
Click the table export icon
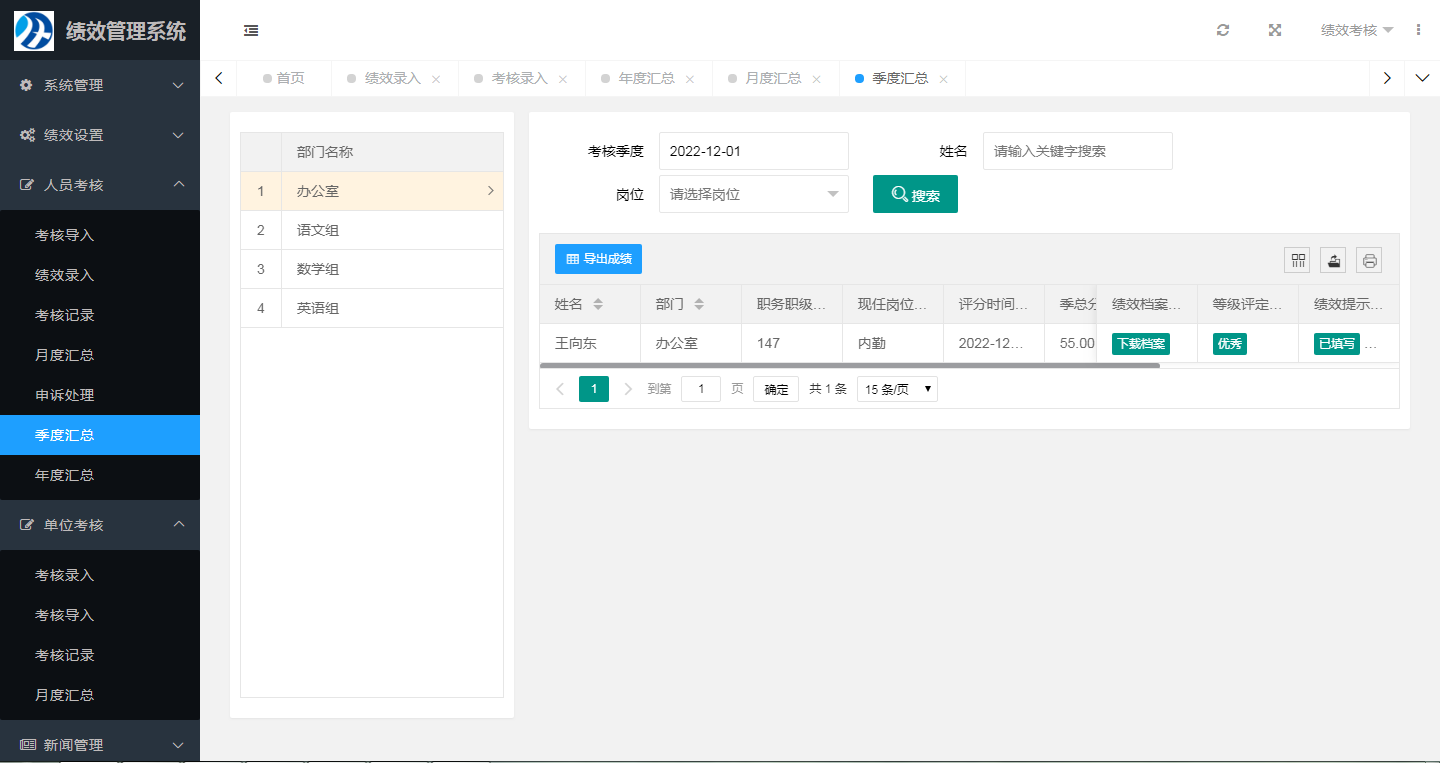click(1333, 260)
